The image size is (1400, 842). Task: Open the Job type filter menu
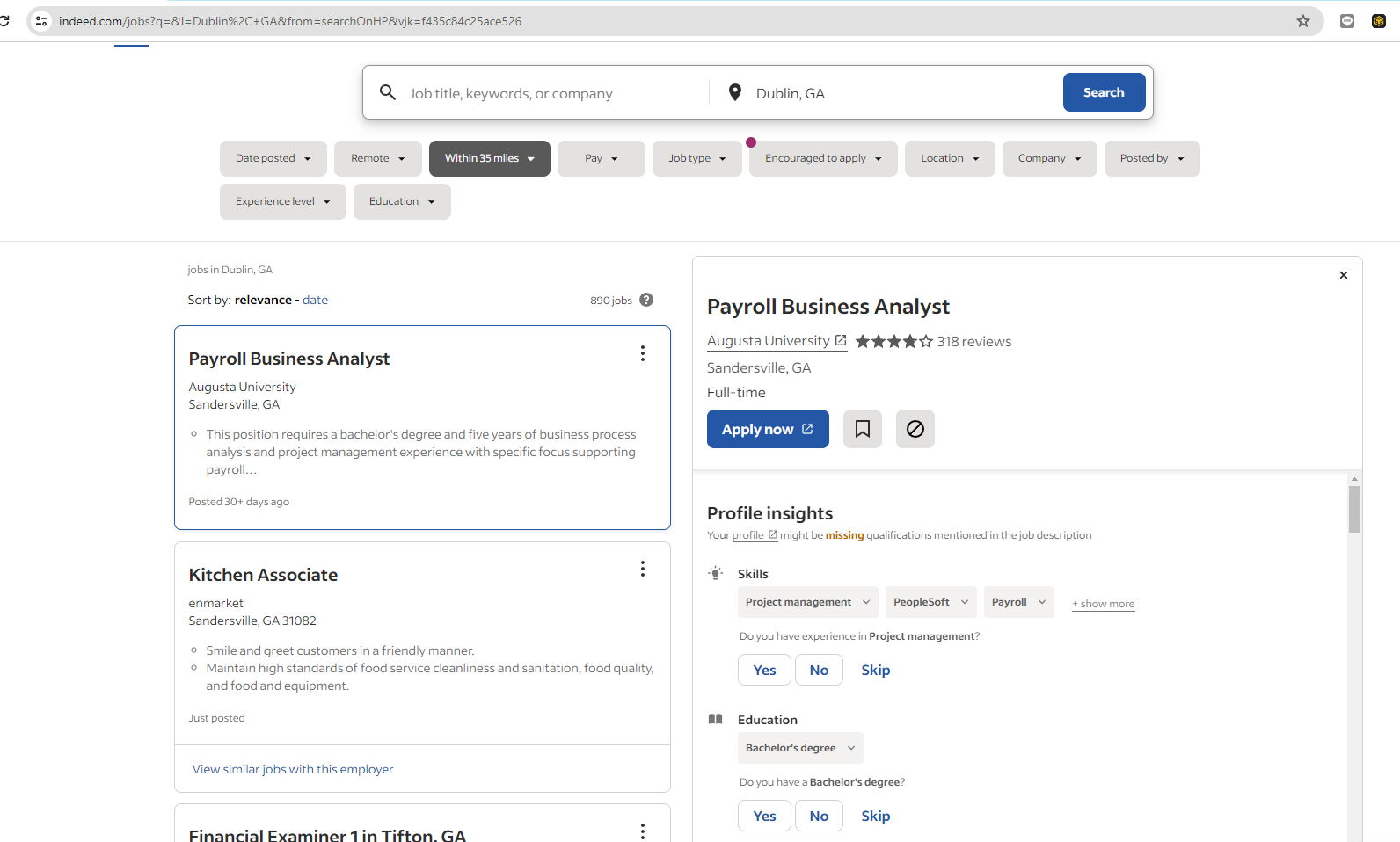pos(697,158)
